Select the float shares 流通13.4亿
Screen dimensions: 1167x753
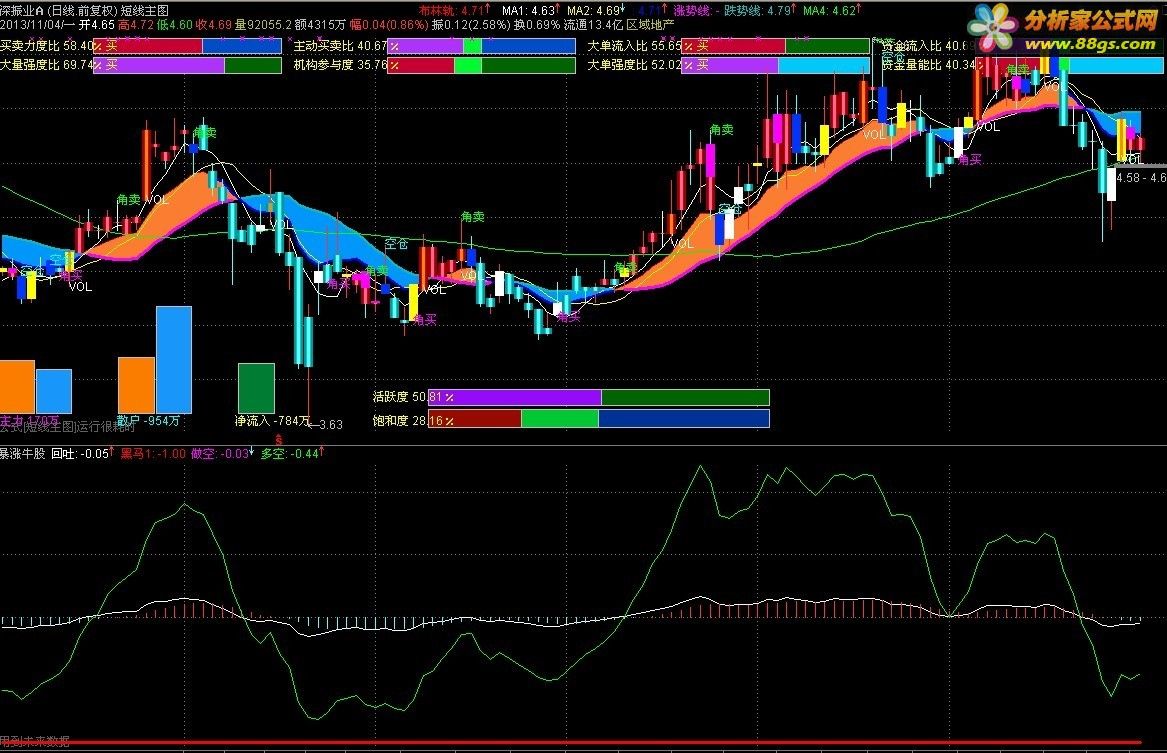(x=593, y=25)
